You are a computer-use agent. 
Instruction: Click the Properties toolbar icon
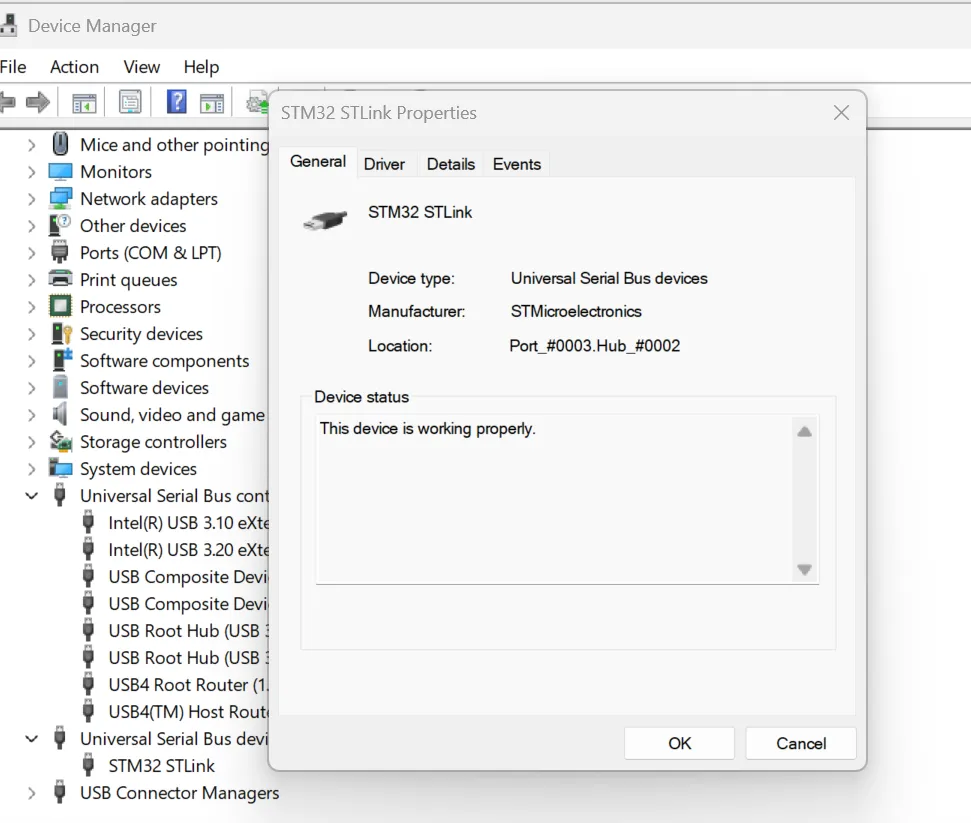(130, 102)
